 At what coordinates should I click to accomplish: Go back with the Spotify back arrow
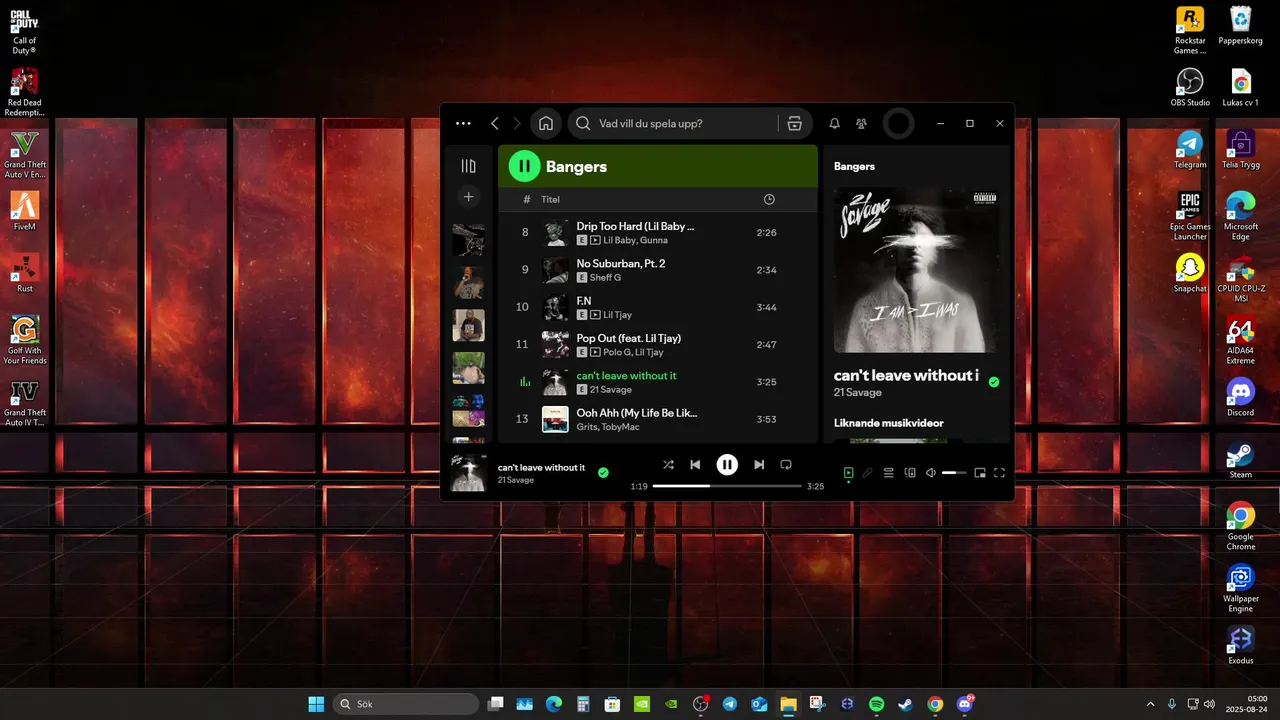[494, 123]
